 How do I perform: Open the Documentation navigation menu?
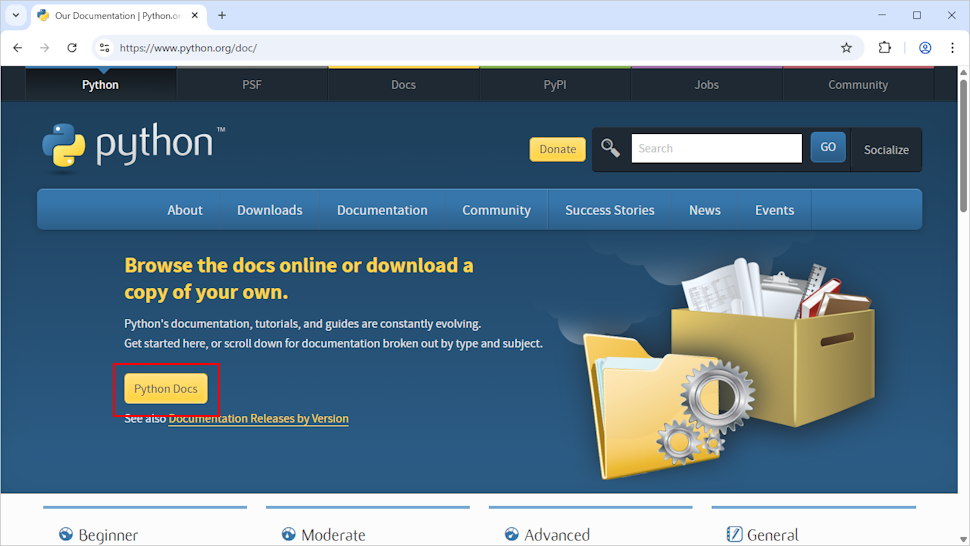[x=382, y=210]
